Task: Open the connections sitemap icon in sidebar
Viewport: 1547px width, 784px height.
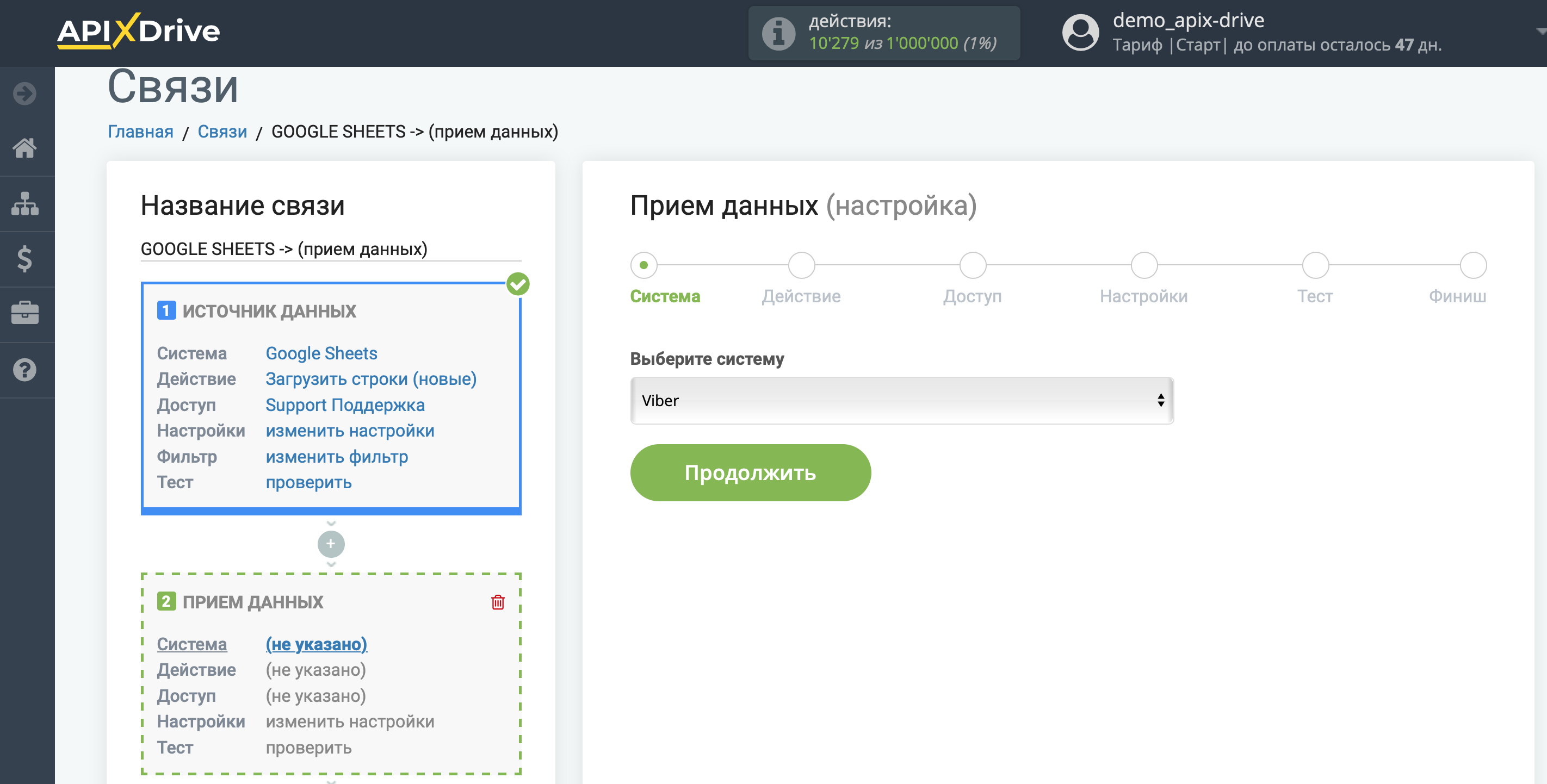Action: 24,203
